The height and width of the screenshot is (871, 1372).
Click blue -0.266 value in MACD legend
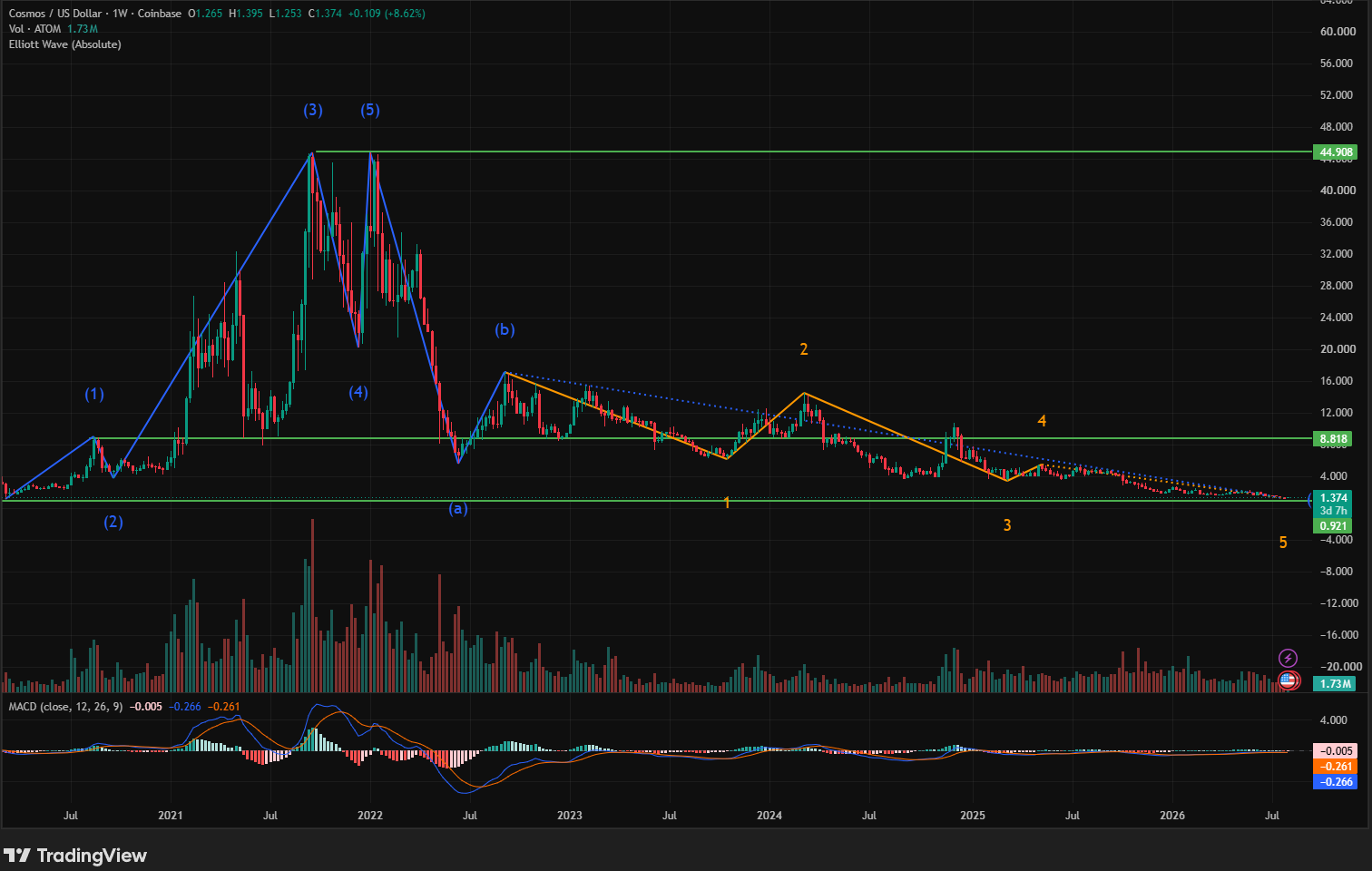coord(187,707)
